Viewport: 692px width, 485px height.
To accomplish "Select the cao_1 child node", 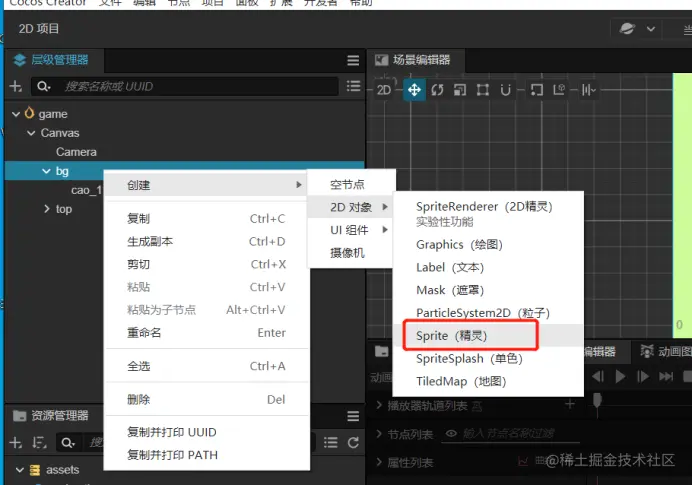I will [86, 190].
